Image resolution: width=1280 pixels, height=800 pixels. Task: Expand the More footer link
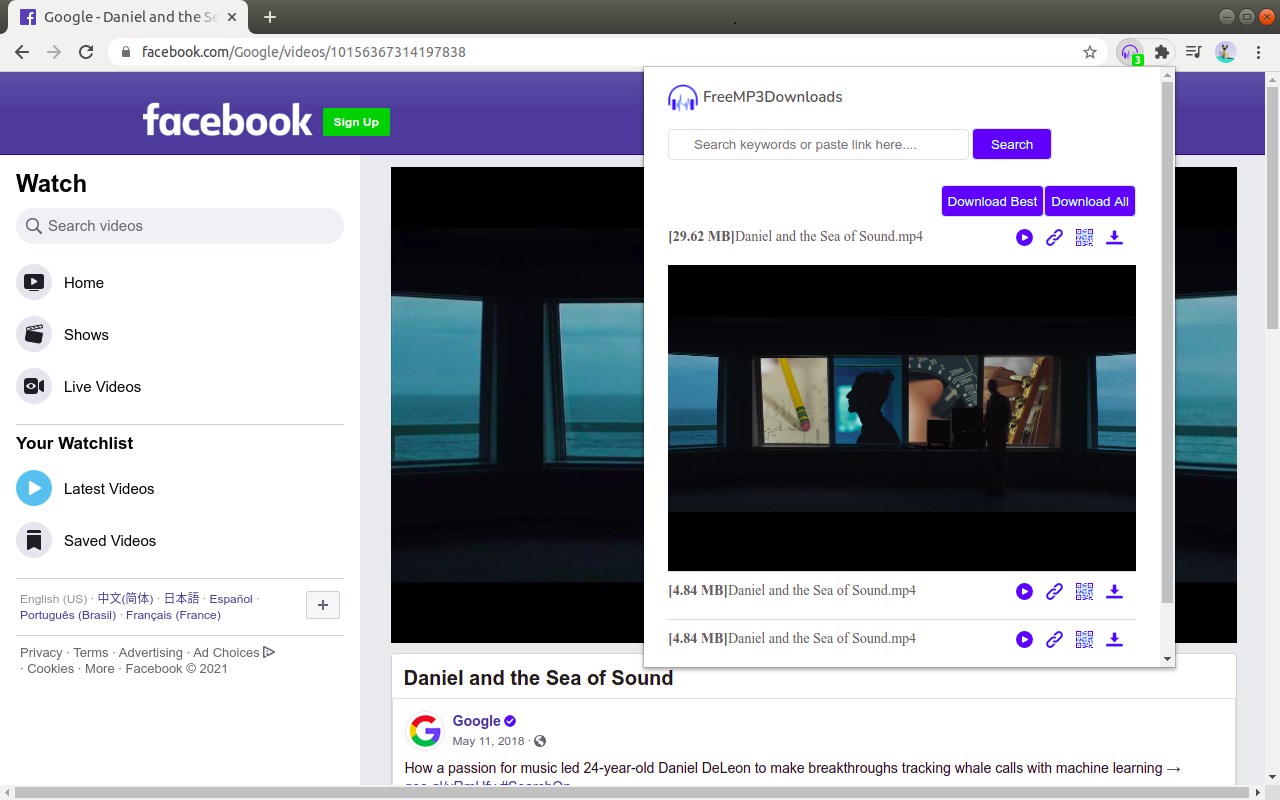coord(100,668)
